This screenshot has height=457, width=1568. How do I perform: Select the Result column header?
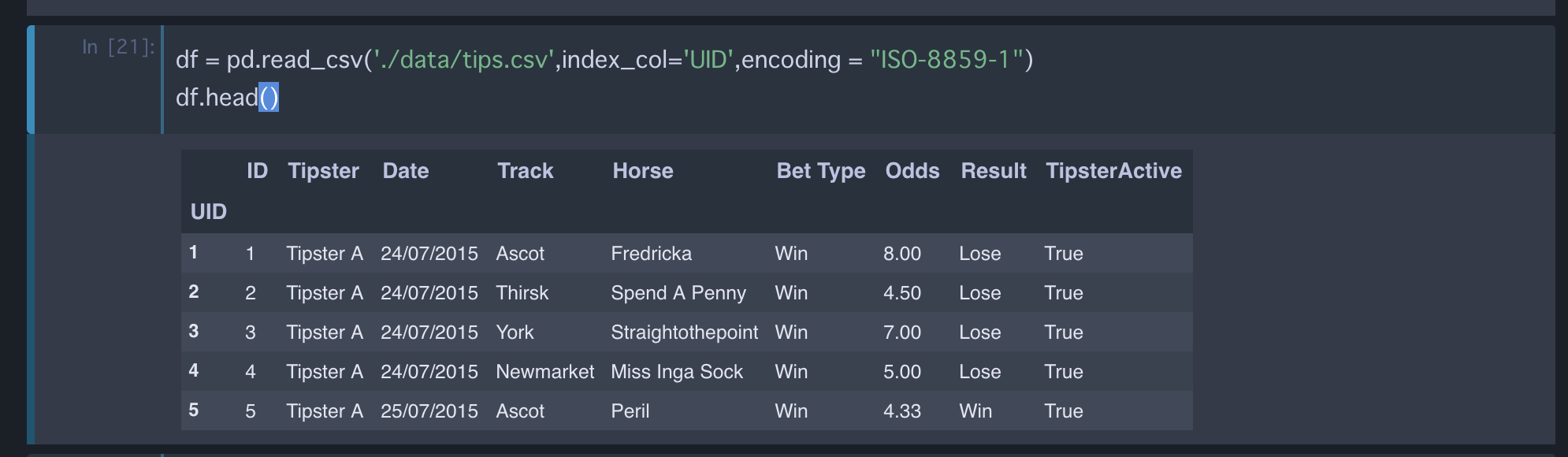994,171
